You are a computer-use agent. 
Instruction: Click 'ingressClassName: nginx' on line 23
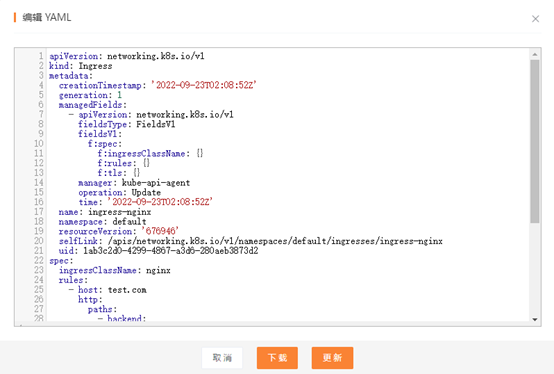(x=114, y=271)
